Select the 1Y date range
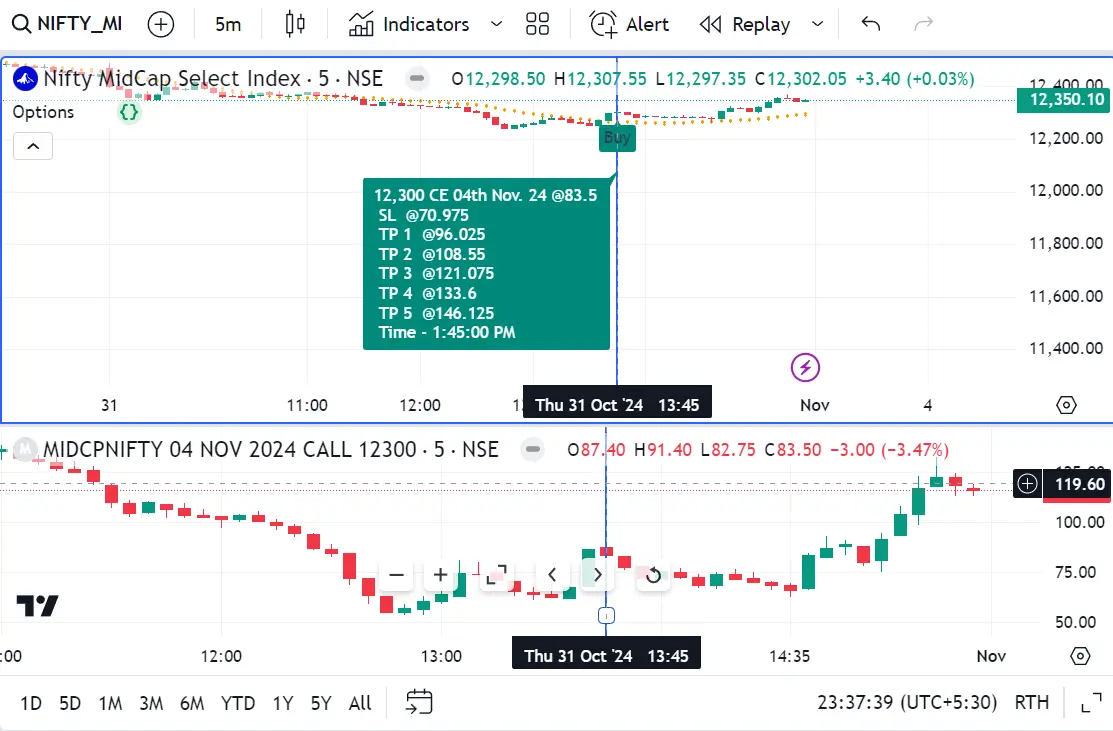1113x731 pixels. tap(283, 703)
